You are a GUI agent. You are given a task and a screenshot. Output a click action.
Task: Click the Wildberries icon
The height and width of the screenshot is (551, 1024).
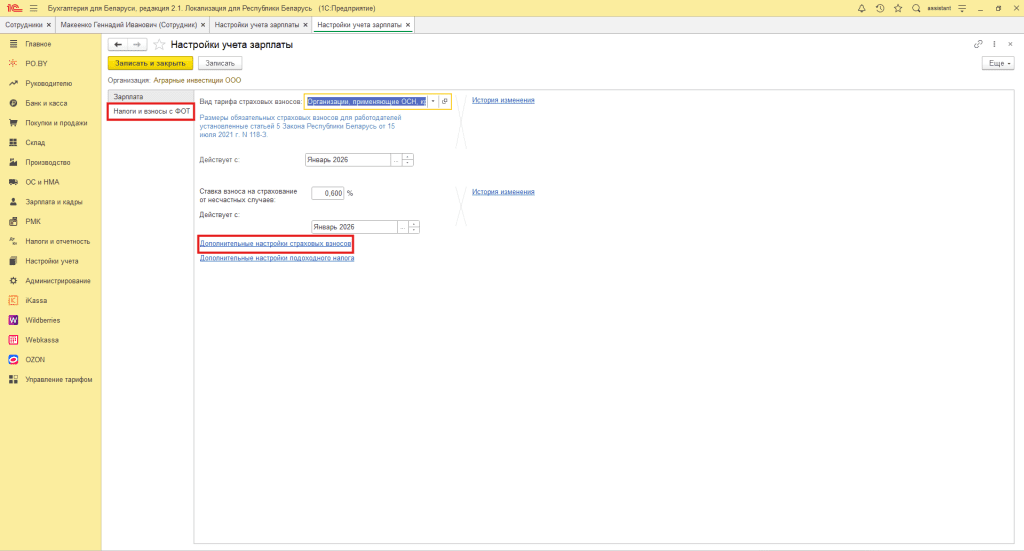(x=13, y=320)
